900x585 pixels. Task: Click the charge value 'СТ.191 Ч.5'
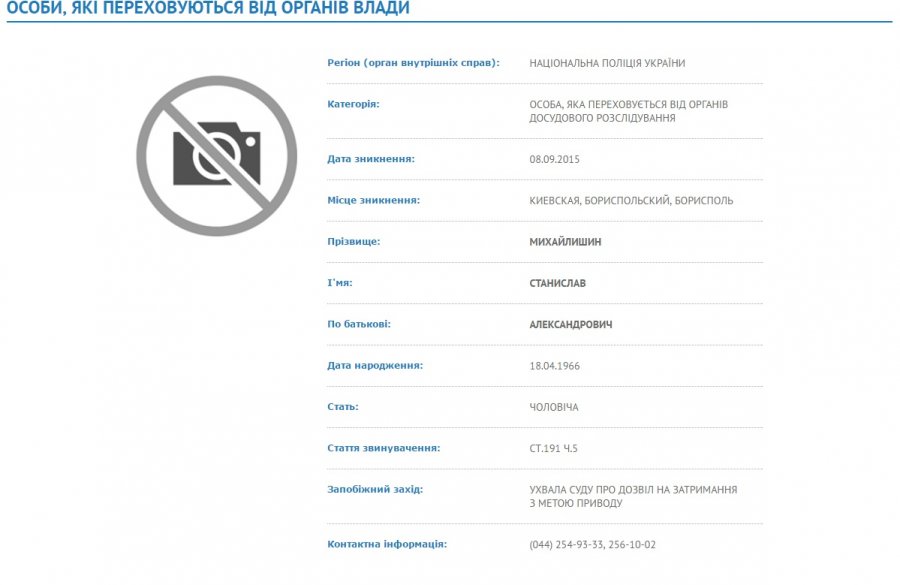coord(553,448)
